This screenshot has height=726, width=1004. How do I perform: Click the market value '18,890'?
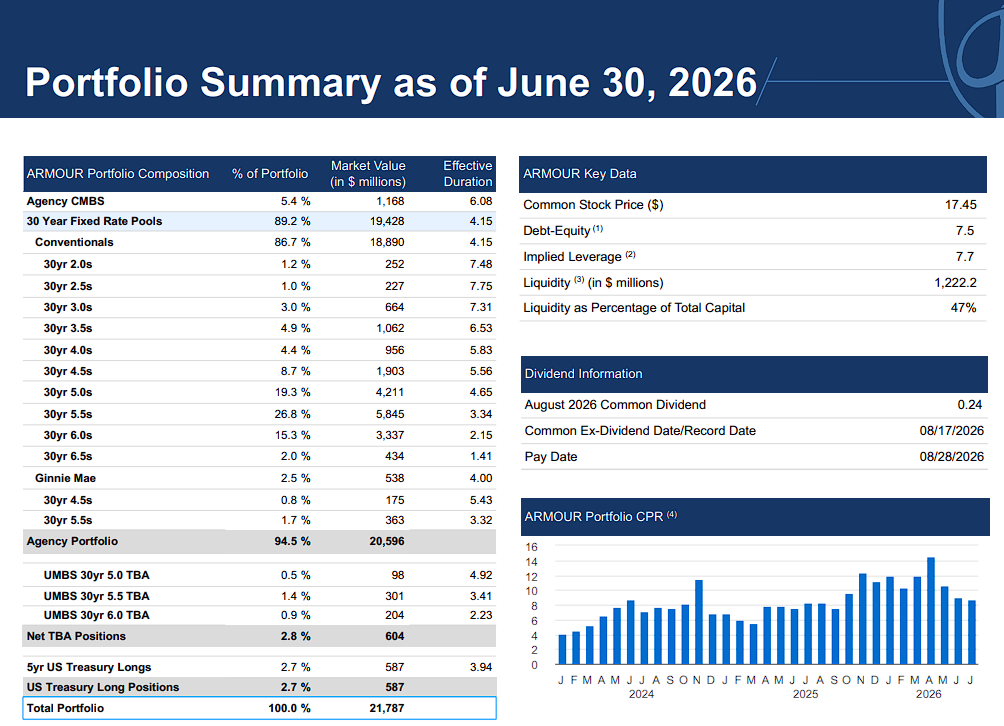[x=387, y=242]
